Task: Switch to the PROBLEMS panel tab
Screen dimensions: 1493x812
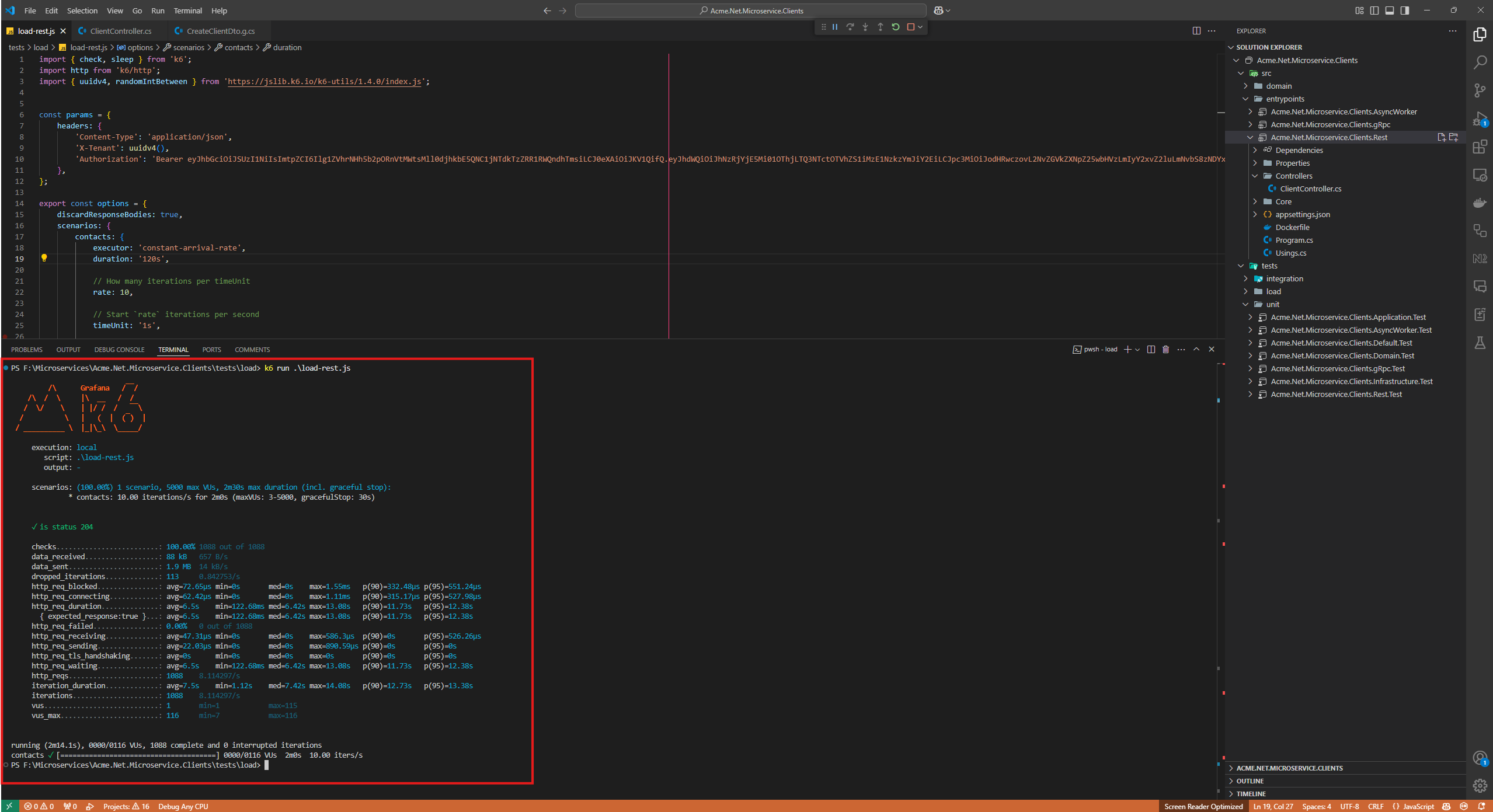Action: (x=27, y=350)
